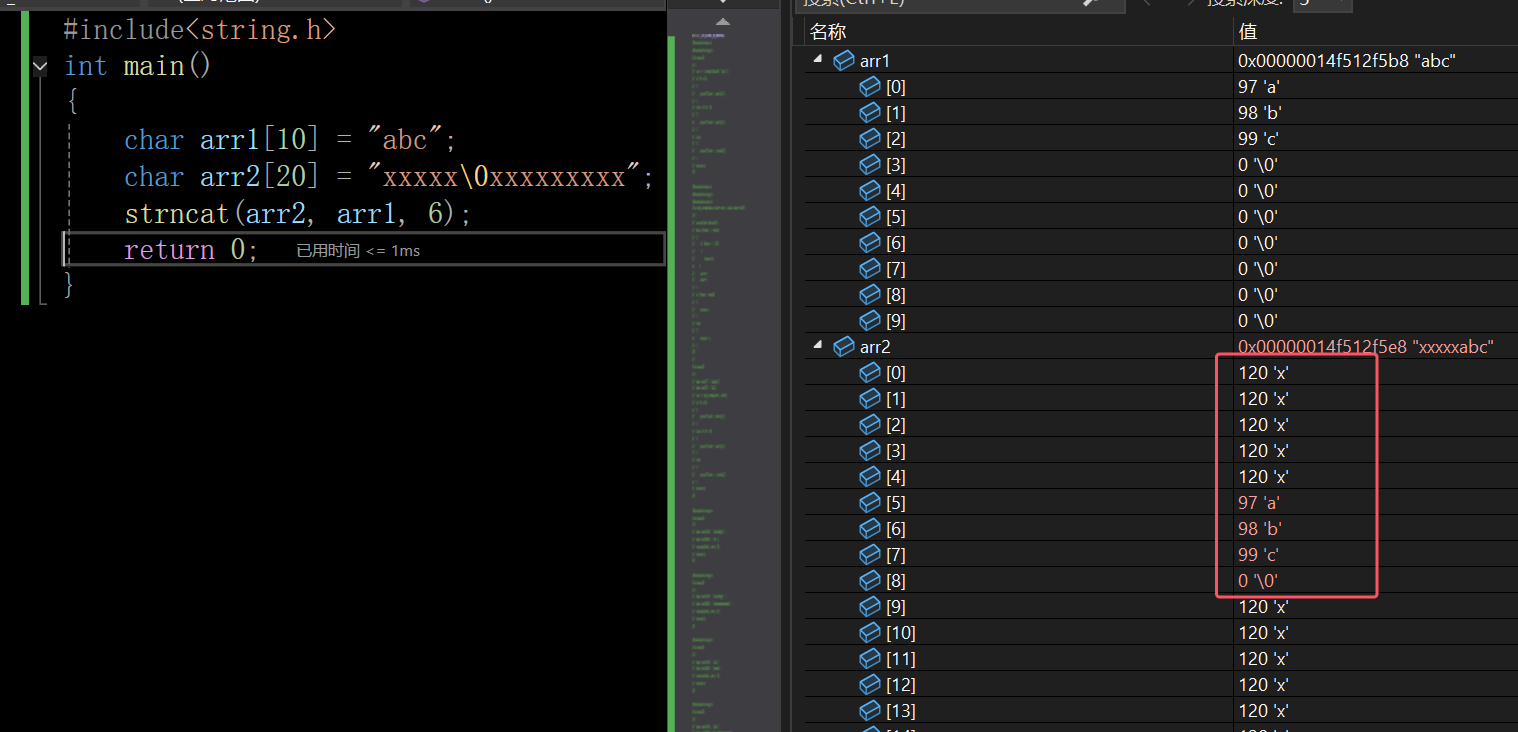Collapse the arr1 array in watch window

[818, 60]
